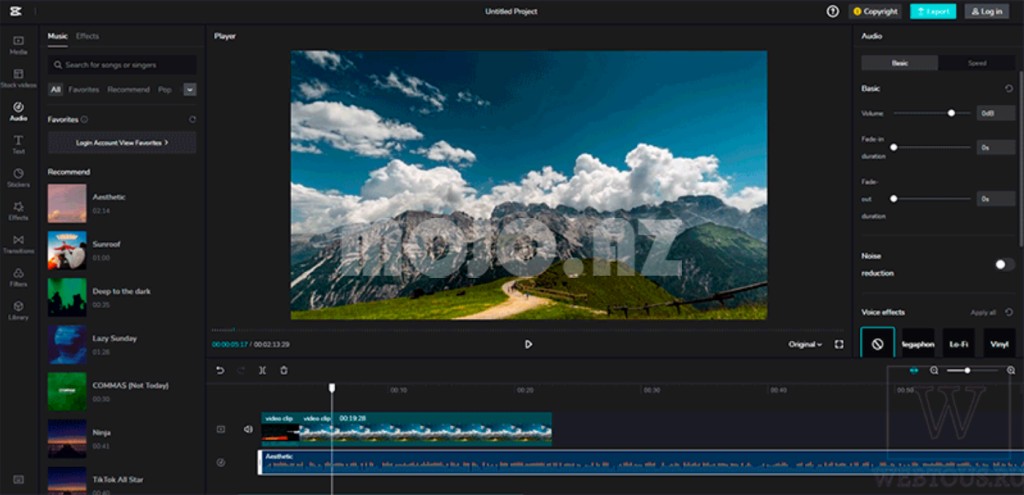Undo the last action in the timeline toolbar
This screenshot has height=495, width=1024.
coord(220,370)
